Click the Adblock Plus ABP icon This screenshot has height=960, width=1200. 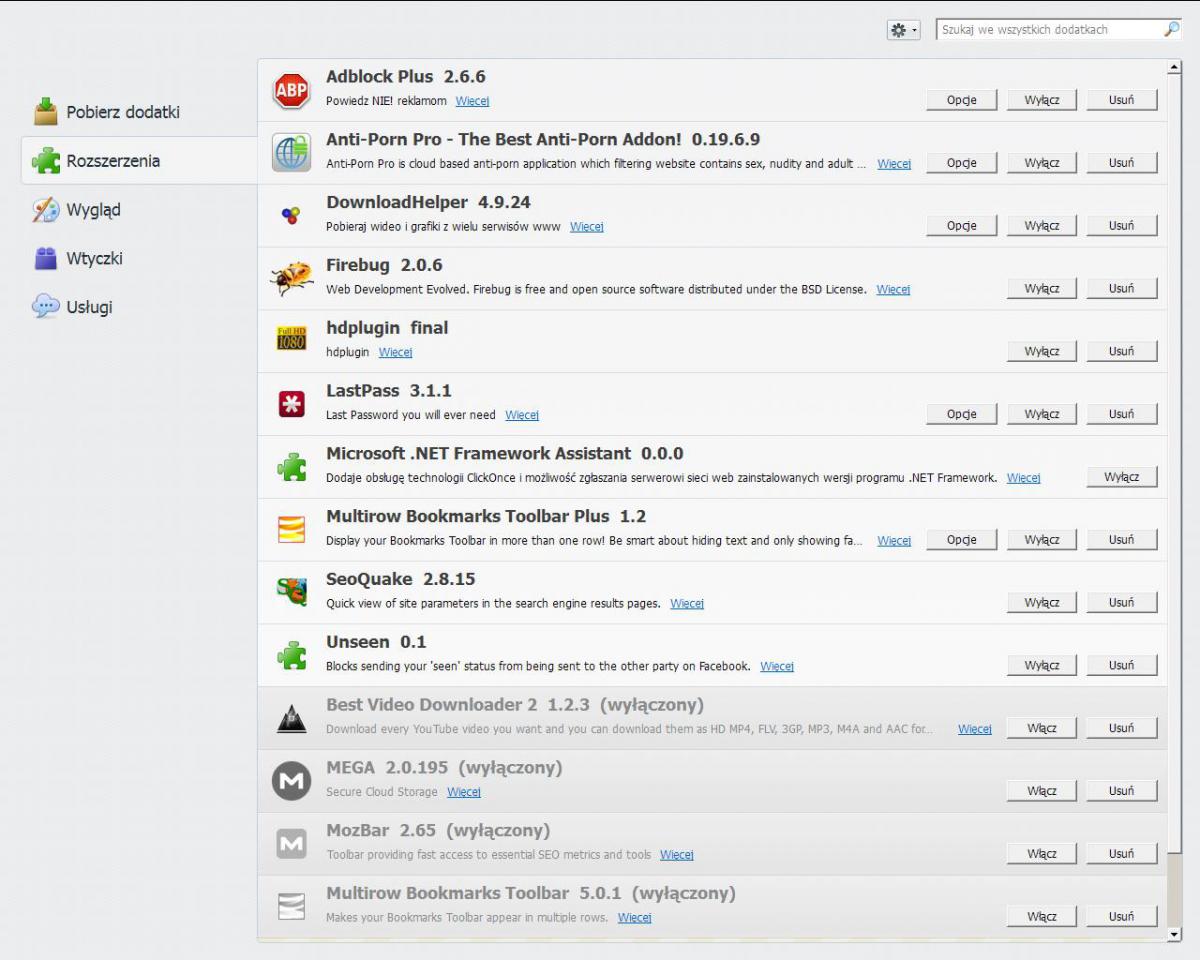point(291,91)
